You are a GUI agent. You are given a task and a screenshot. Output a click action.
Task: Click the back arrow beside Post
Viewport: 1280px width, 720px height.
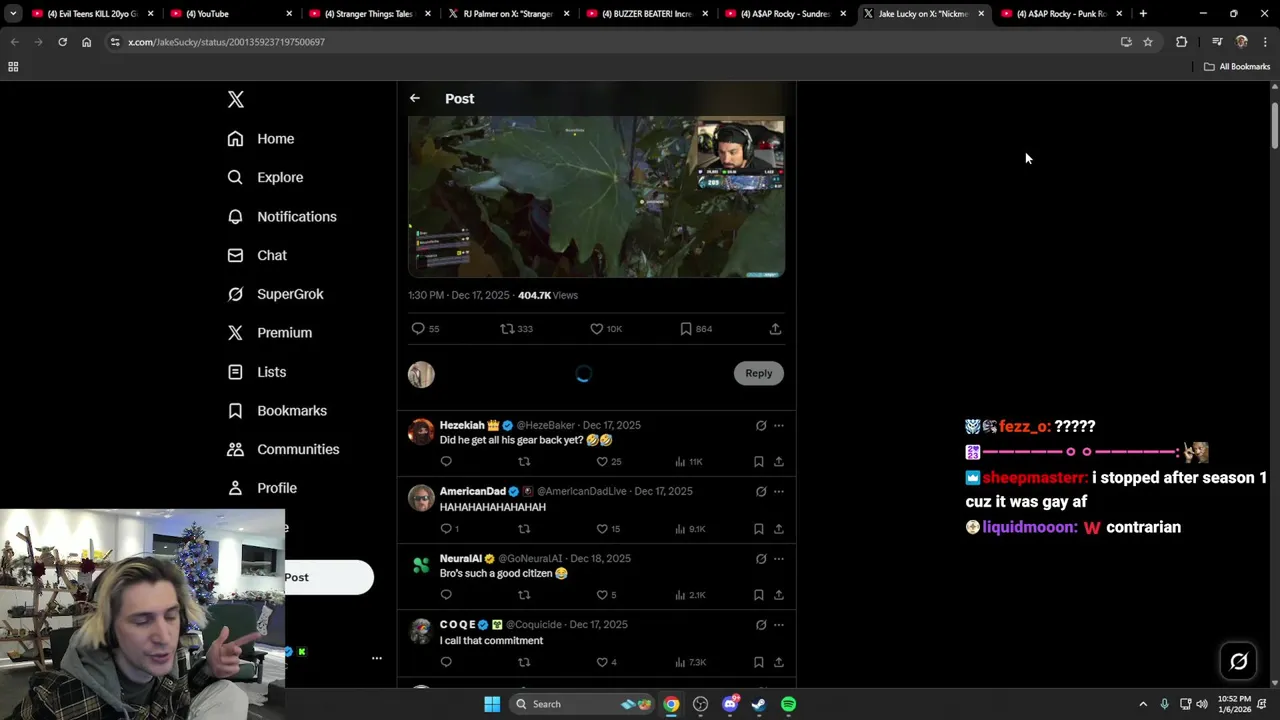415,98
